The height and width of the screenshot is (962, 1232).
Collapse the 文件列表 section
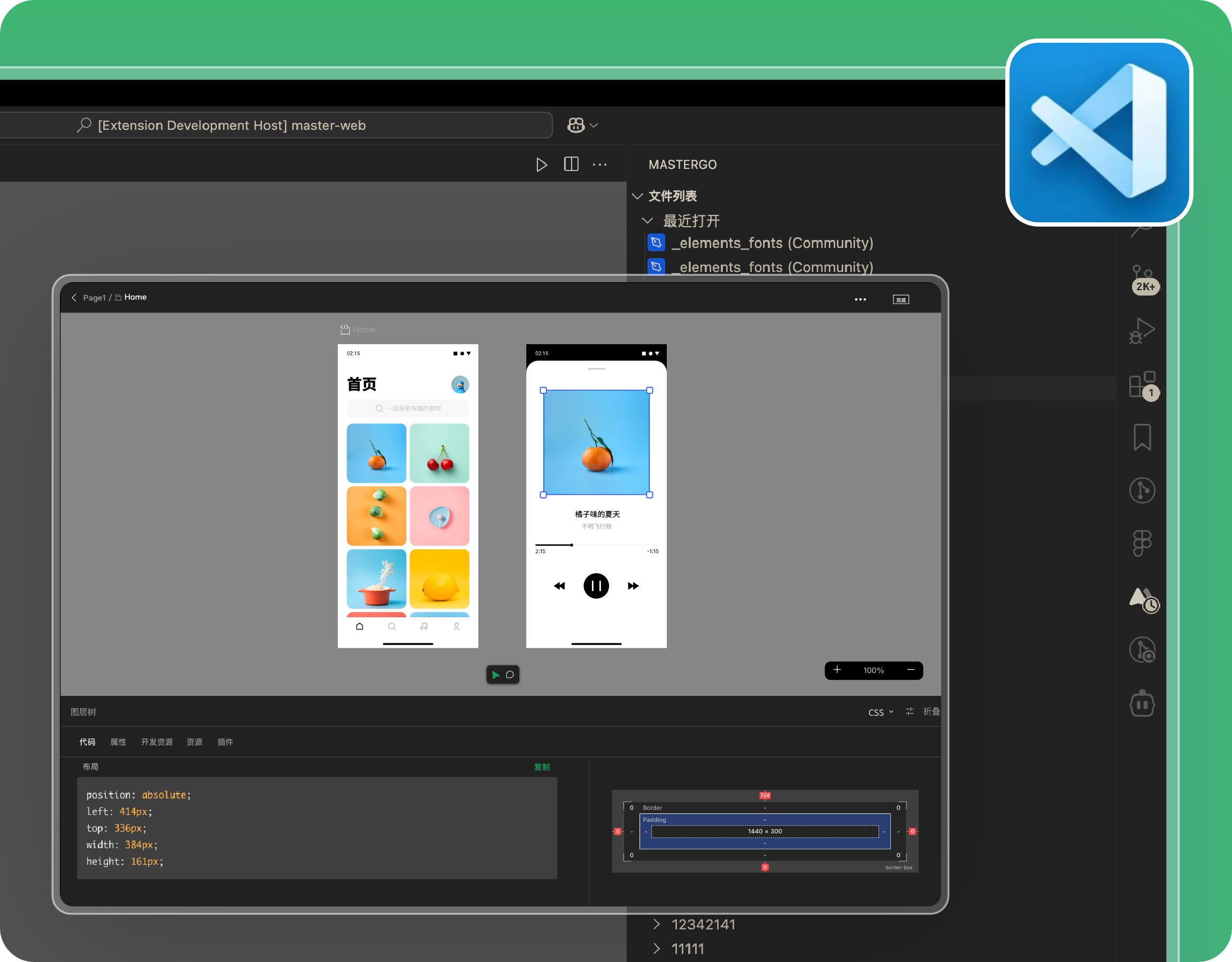[637, 196]
